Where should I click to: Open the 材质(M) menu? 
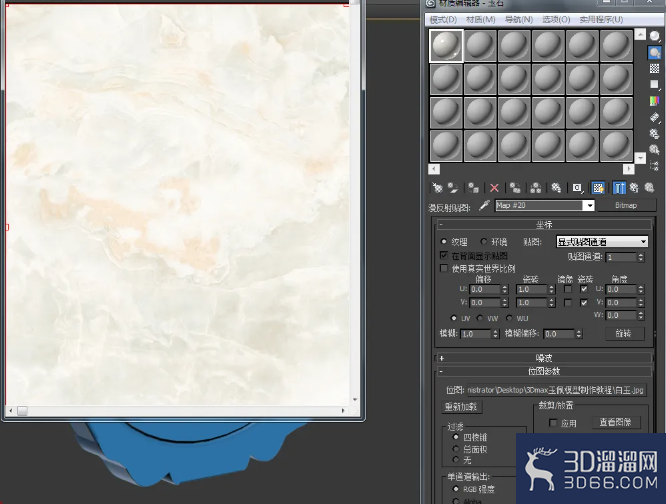(x=480, y=20)
